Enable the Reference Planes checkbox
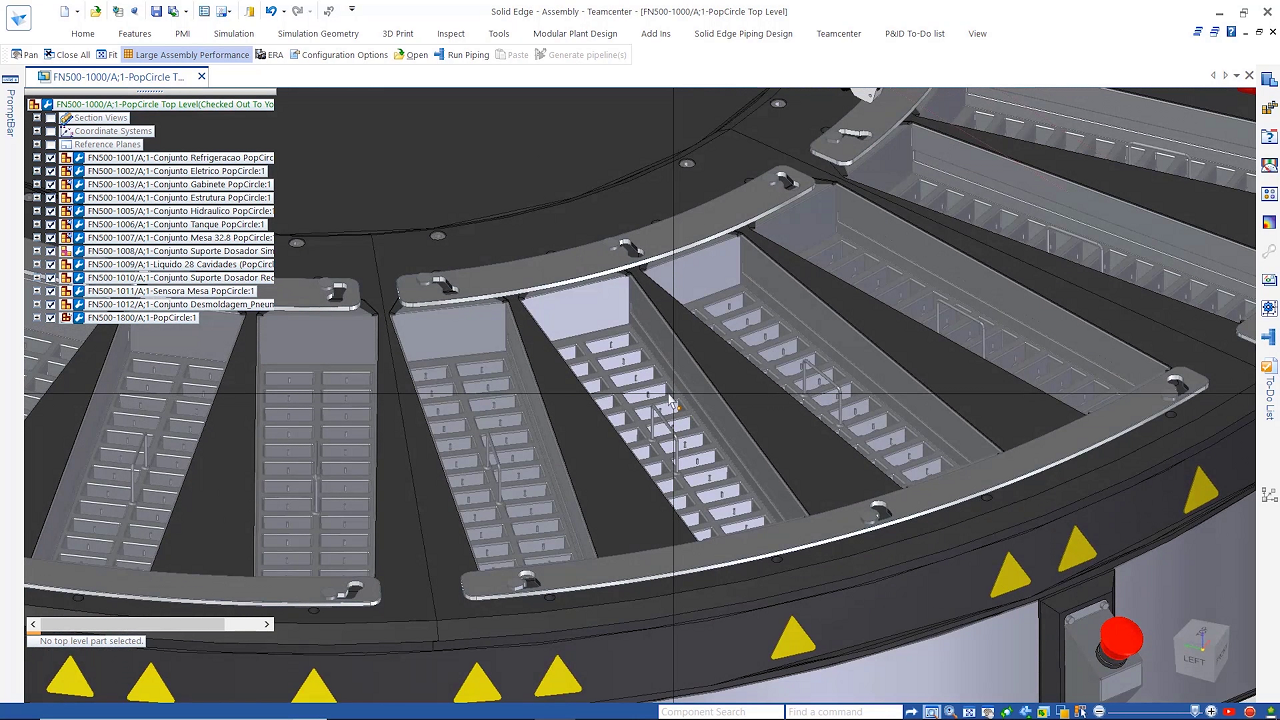 51,145
